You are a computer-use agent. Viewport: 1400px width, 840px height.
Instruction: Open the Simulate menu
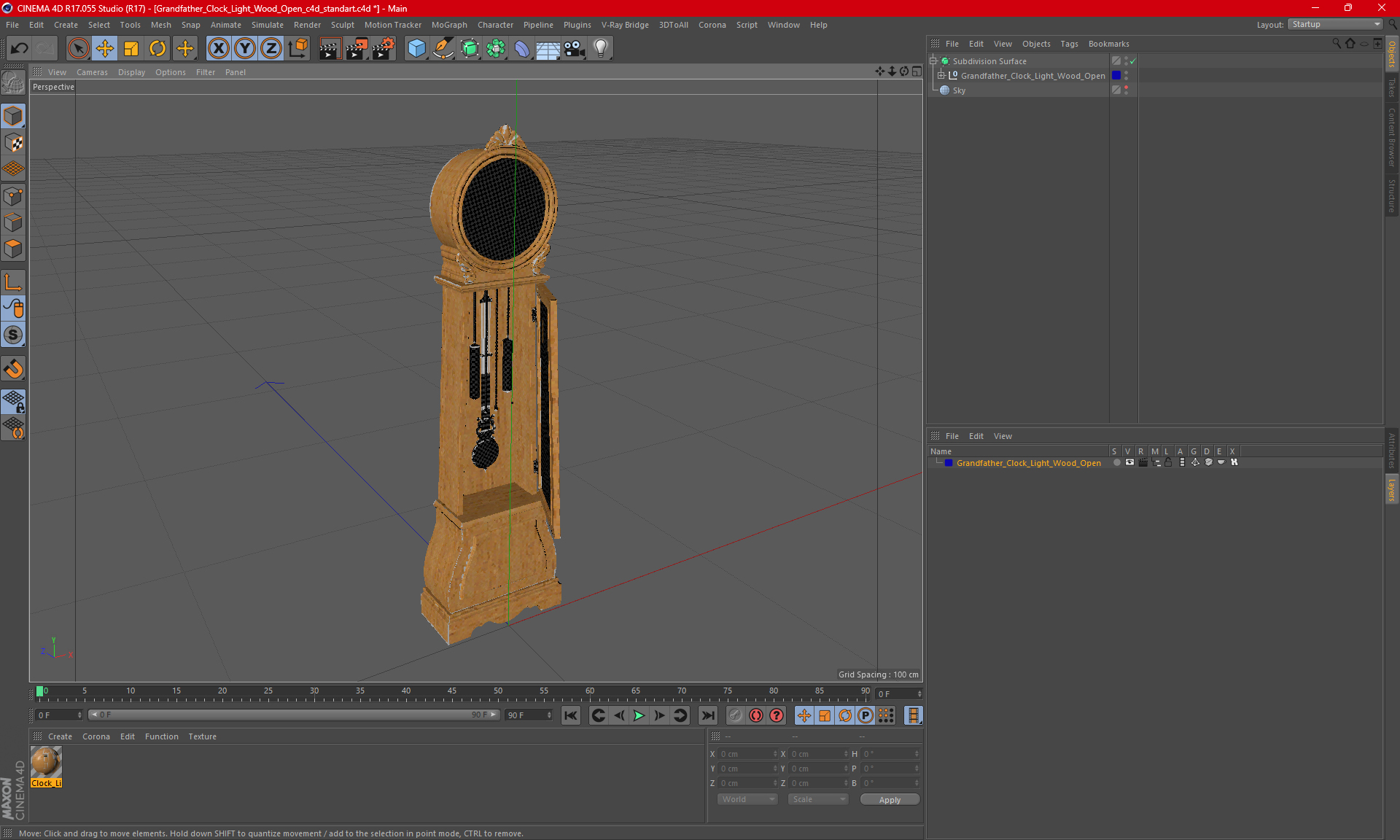pos(267,25)
